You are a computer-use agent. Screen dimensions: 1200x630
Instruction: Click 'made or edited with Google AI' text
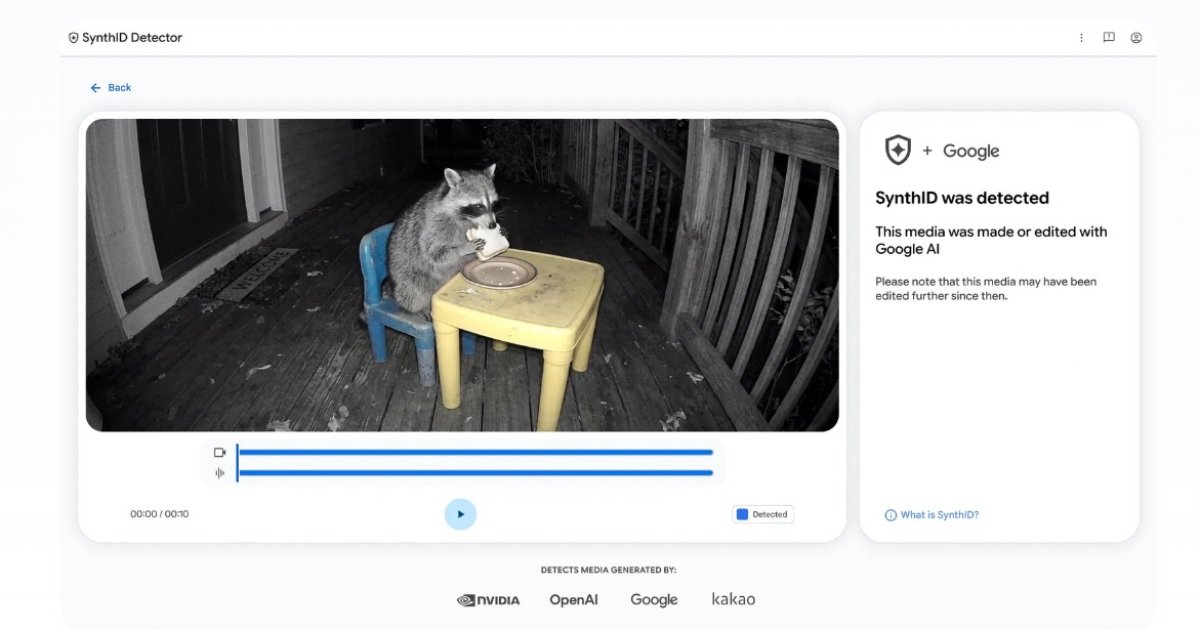pos(991,240)
